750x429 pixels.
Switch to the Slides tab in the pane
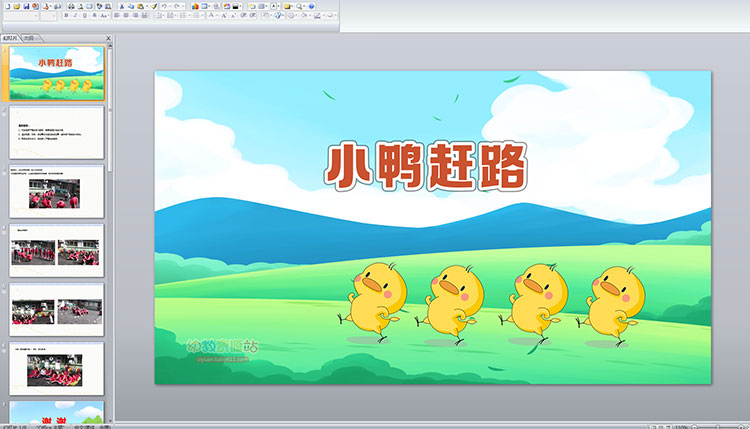(10, 38)
